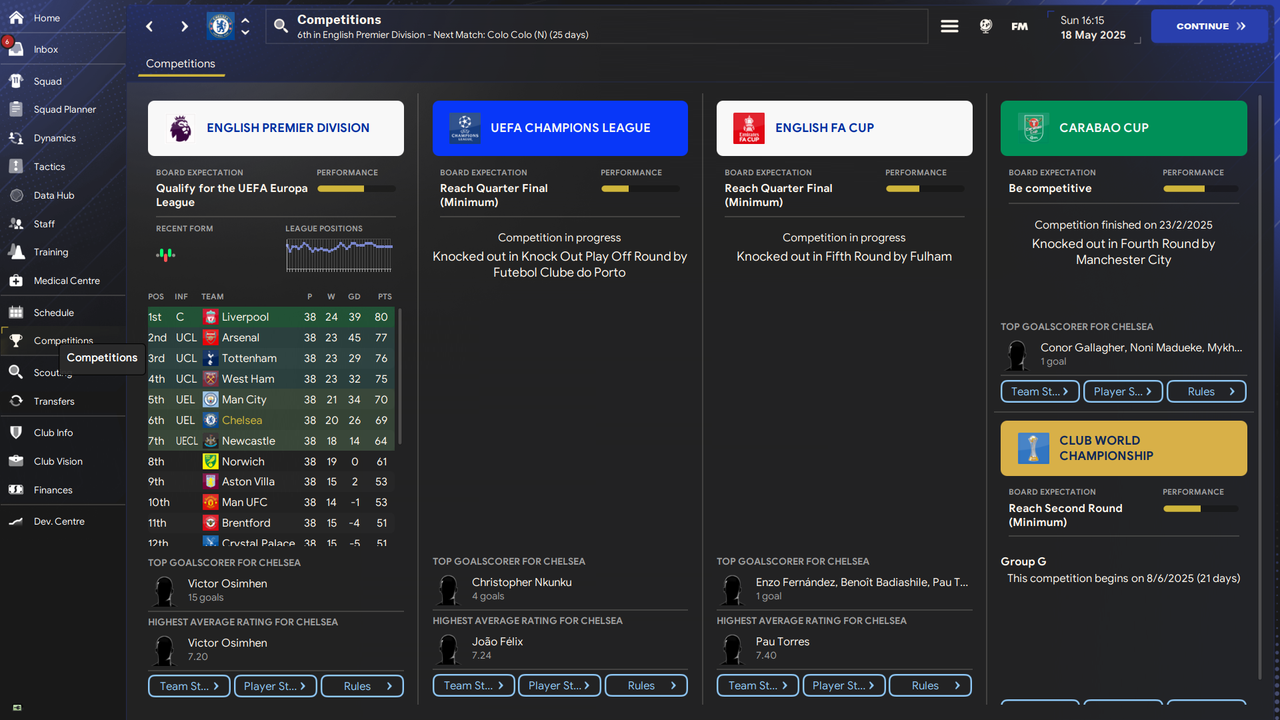Open the Inbox icon with notification badge
Image resolution: width=1280 pixels, height=720 pixels.
tap(15, 48)
